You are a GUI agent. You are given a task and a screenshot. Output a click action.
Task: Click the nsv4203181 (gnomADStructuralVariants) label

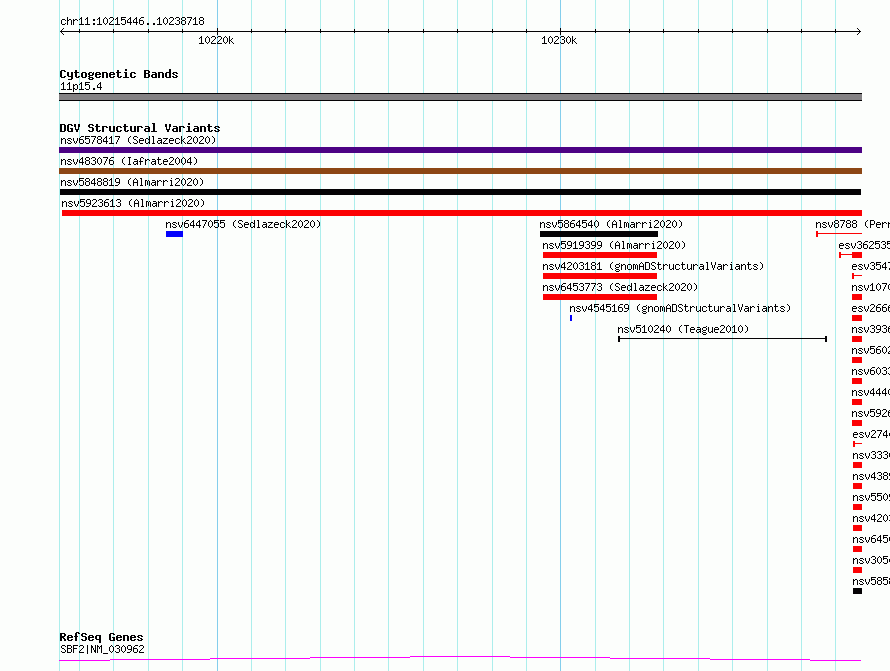point(653,266)
